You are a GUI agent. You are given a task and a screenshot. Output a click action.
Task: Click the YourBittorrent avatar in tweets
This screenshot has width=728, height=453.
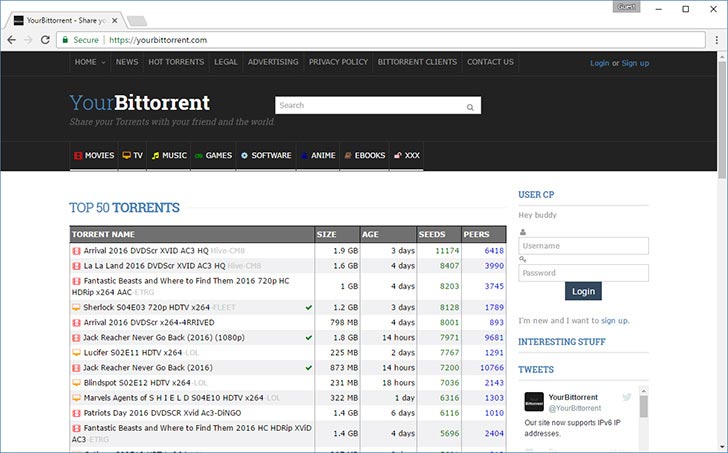click(534, 402)
